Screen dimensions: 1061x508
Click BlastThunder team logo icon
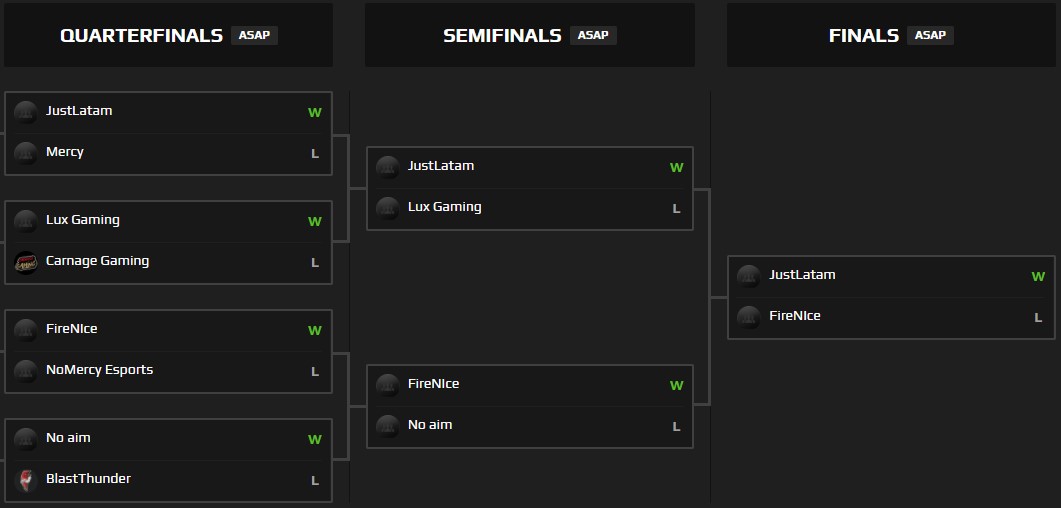[26, 480]
